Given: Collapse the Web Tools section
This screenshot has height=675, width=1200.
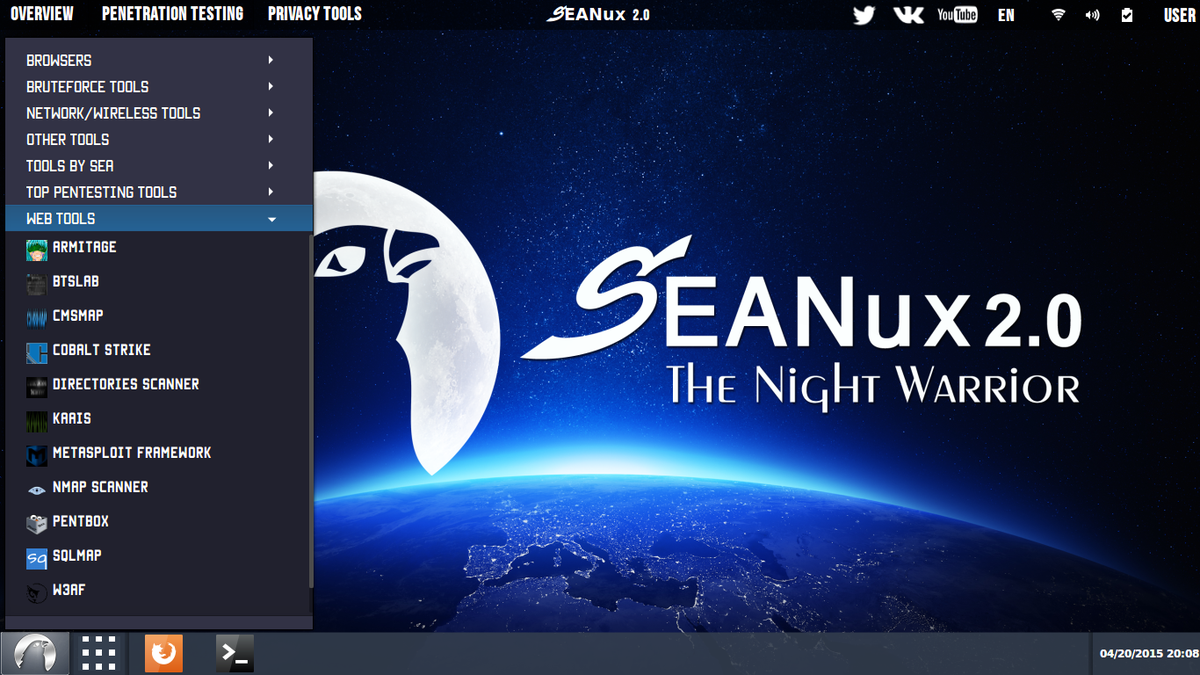Looking at the screenshot, I should tap(62, 217).
